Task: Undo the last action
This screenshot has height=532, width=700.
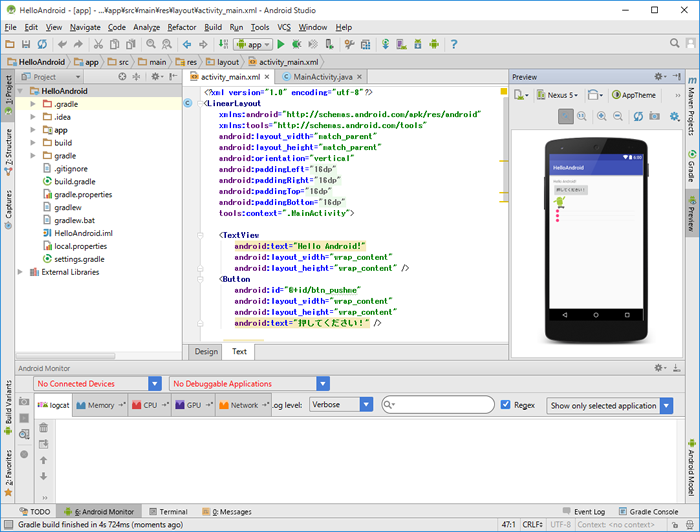Action: click(62, 44)
